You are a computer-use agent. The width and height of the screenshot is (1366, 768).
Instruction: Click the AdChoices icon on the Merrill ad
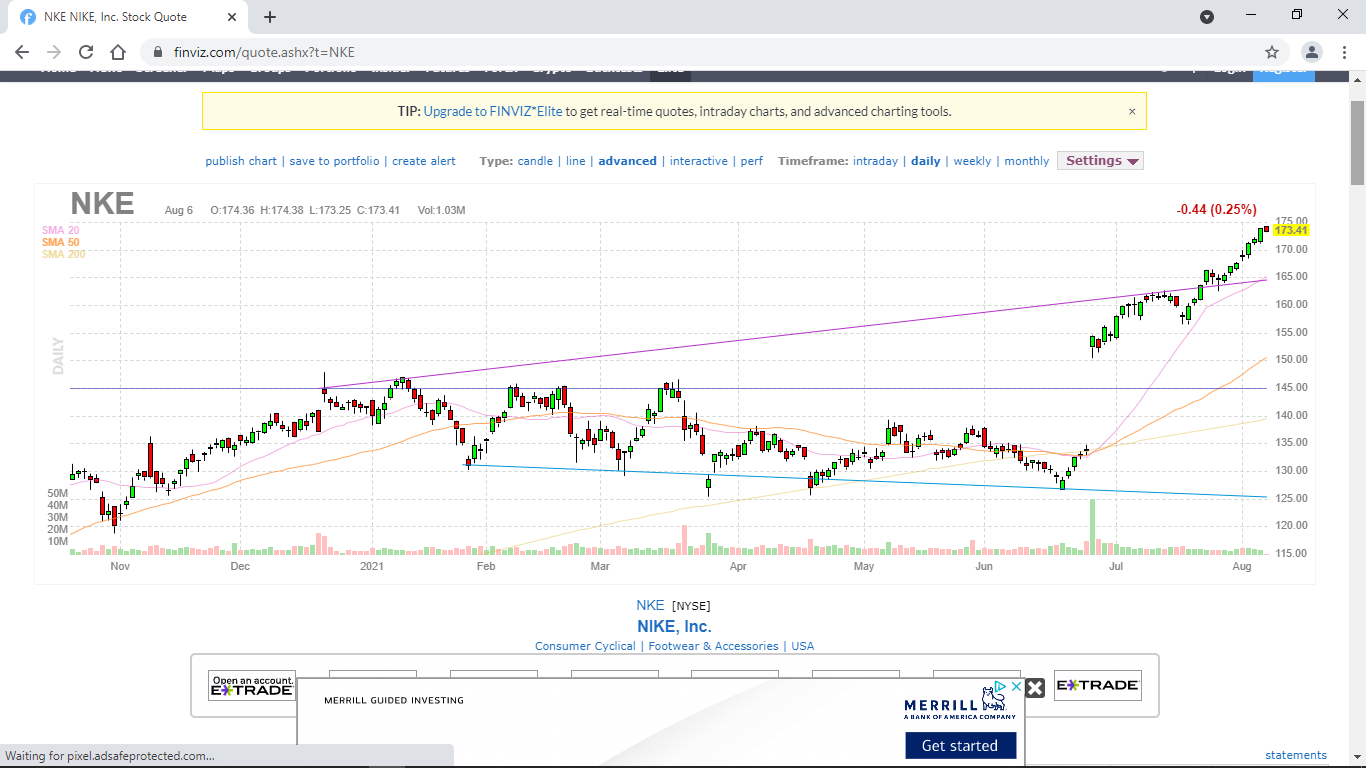(x=1002, y=687)
